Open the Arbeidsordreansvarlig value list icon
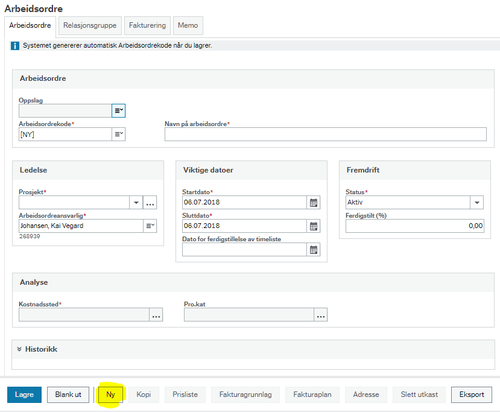Screen dimensions: 500x412 [x=150, y=226]
